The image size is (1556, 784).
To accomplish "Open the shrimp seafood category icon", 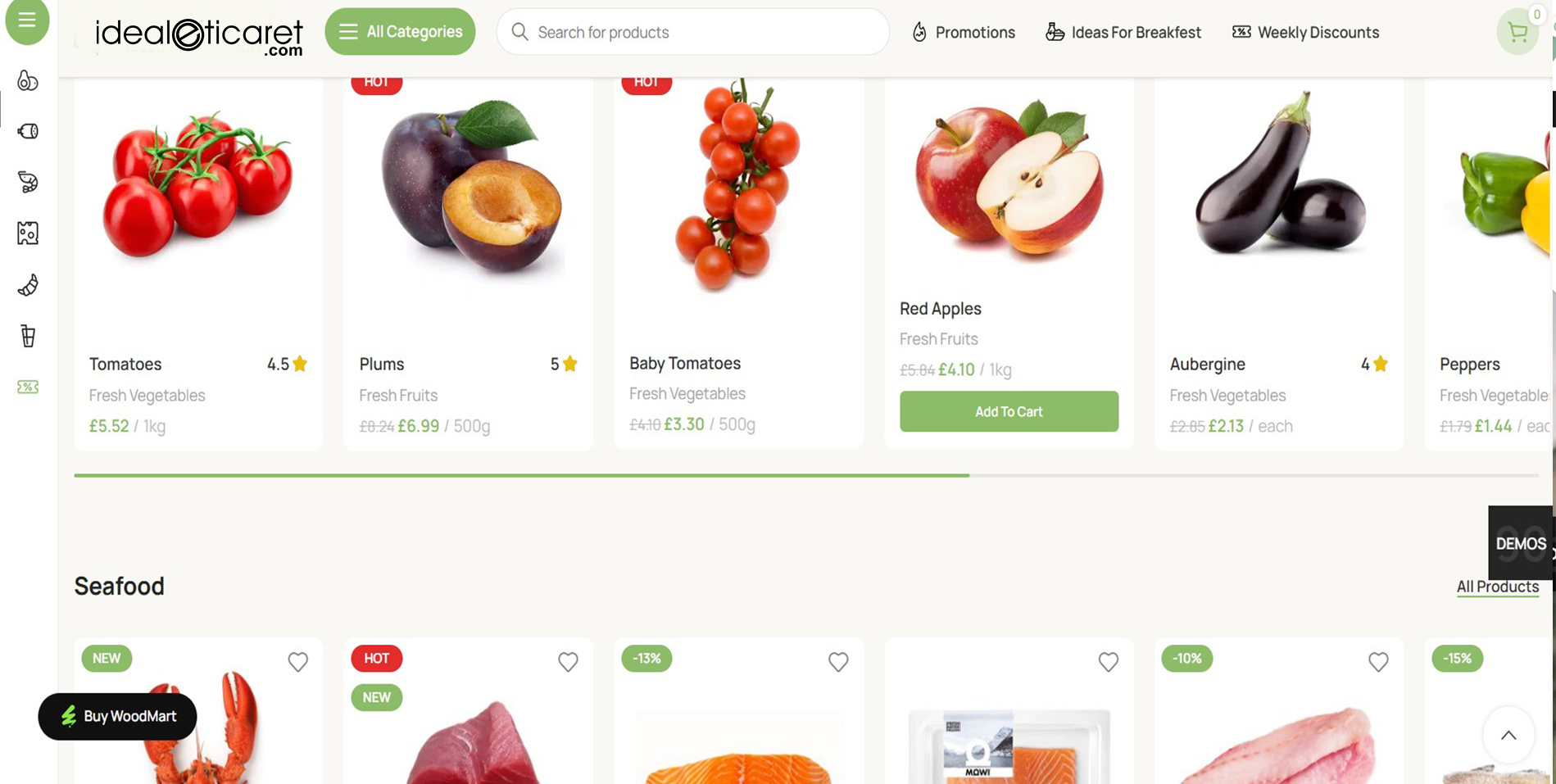I will 28,182.
